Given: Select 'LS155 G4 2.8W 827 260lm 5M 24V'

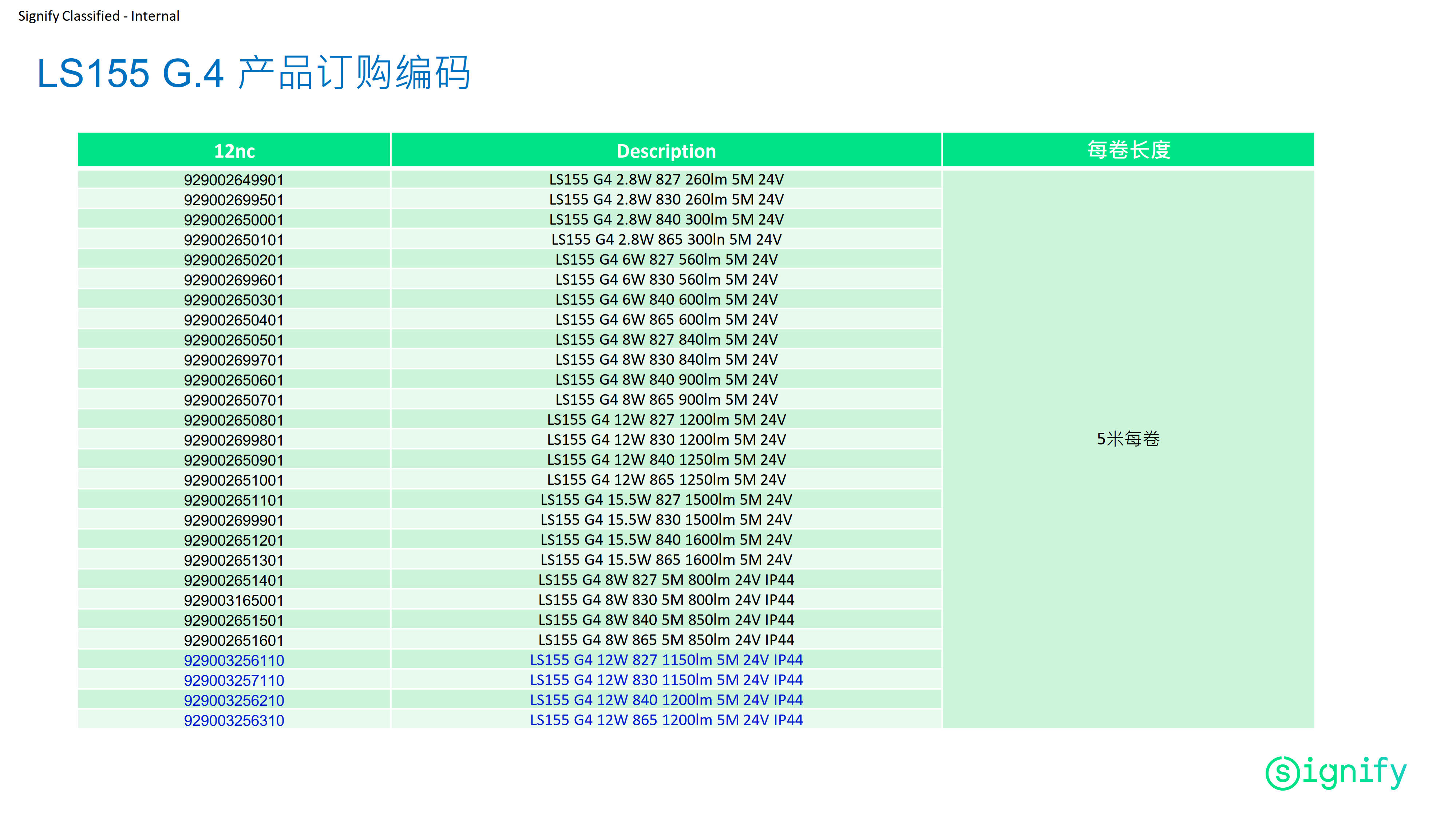Looking at the screenshot, I should (x=666, y=180).
